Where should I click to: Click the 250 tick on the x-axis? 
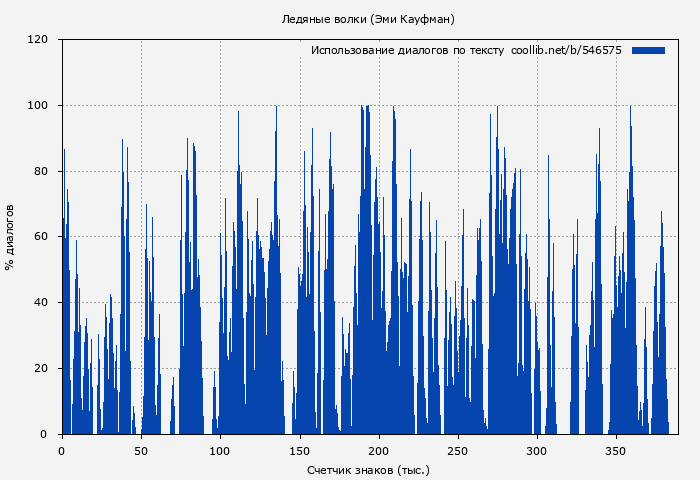point(458,449)
